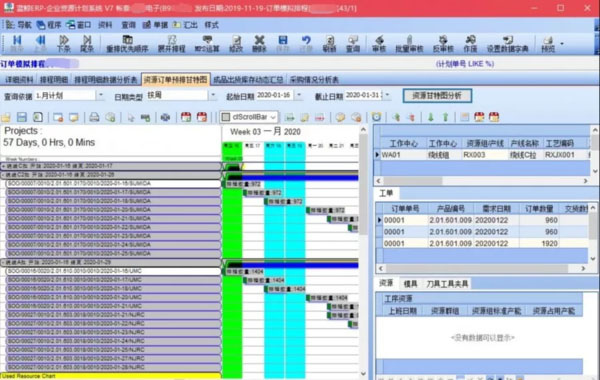Viewport: 600px width, 380px height.
Task: Open the ctScrollBar combo box
Action: 249,117
